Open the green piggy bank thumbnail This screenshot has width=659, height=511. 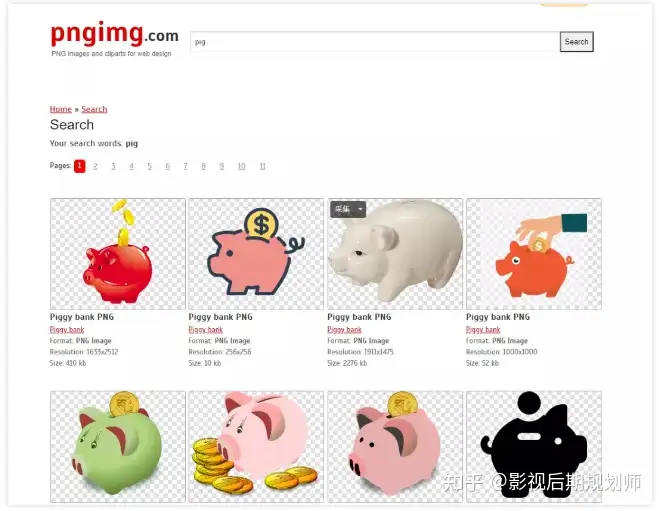coord(118,446)
